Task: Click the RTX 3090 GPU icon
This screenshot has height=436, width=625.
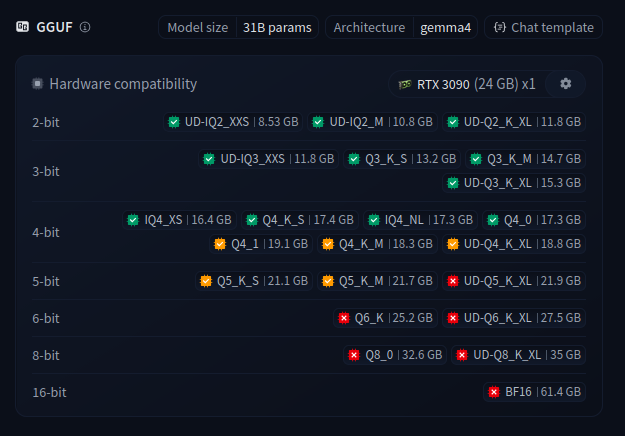Action: pos(405,84)
